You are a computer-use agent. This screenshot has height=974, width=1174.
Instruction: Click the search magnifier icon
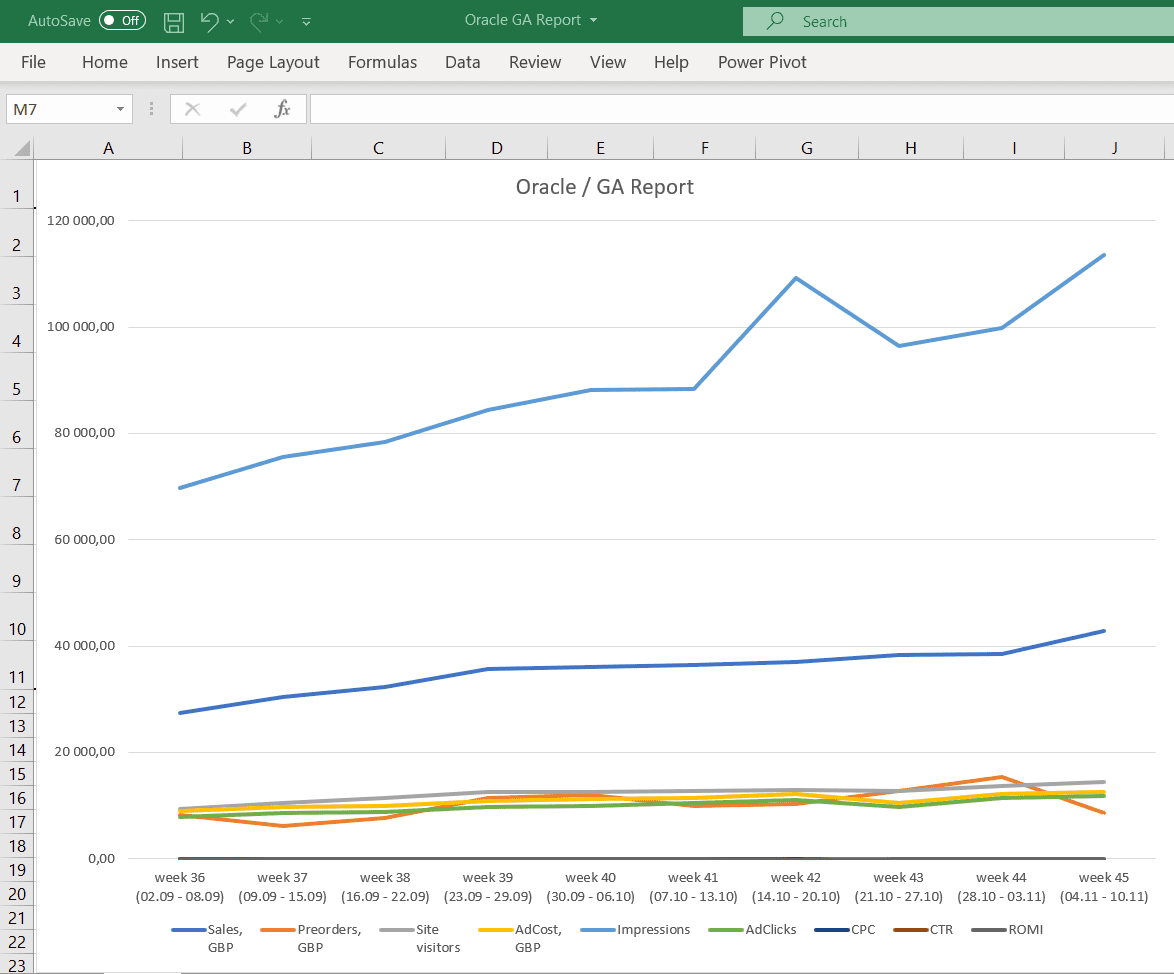click(x=775, y=21)
